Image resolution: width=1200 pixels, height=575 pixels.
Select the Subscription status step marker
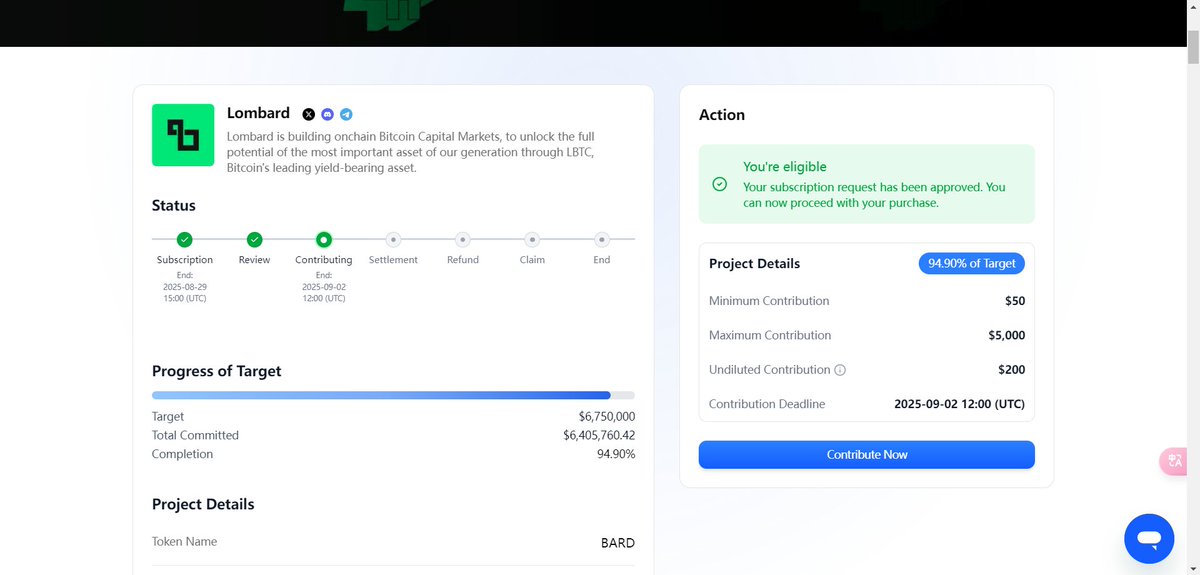pos(185,239)
